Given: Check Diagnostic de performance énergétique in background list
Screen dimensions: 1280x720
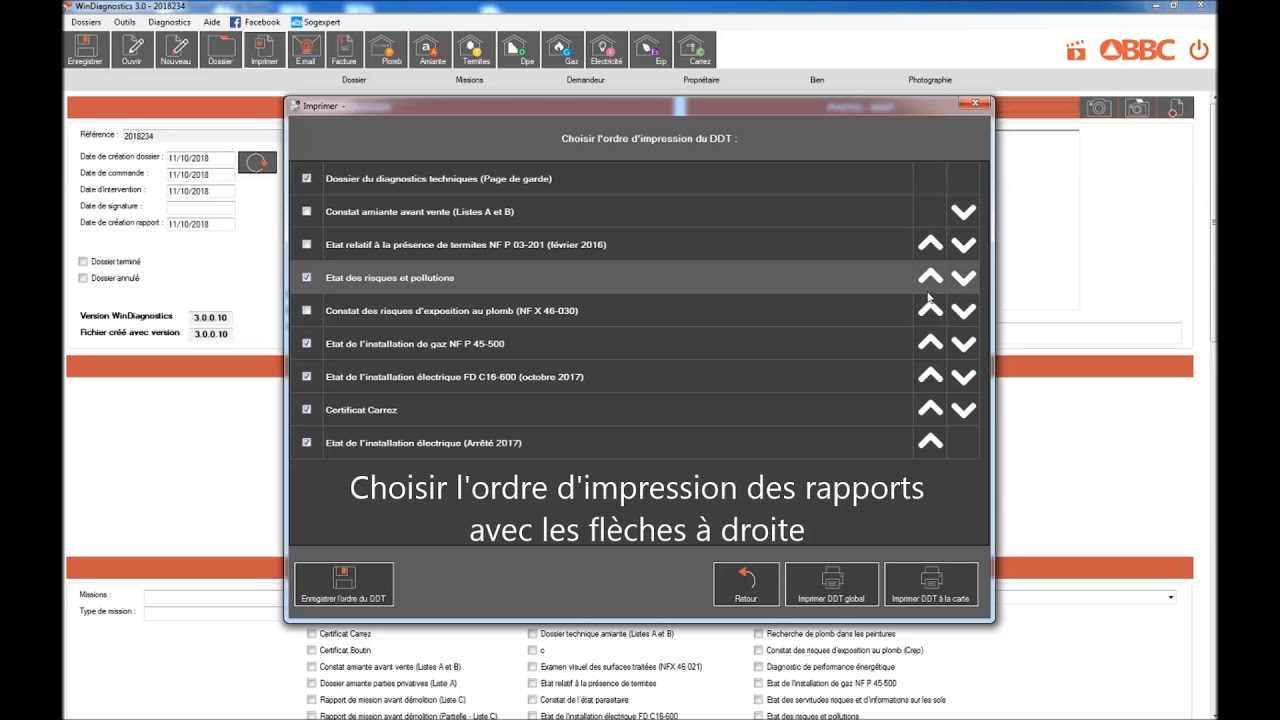Looking at the screenshot, I should click(x=759, y=667).
